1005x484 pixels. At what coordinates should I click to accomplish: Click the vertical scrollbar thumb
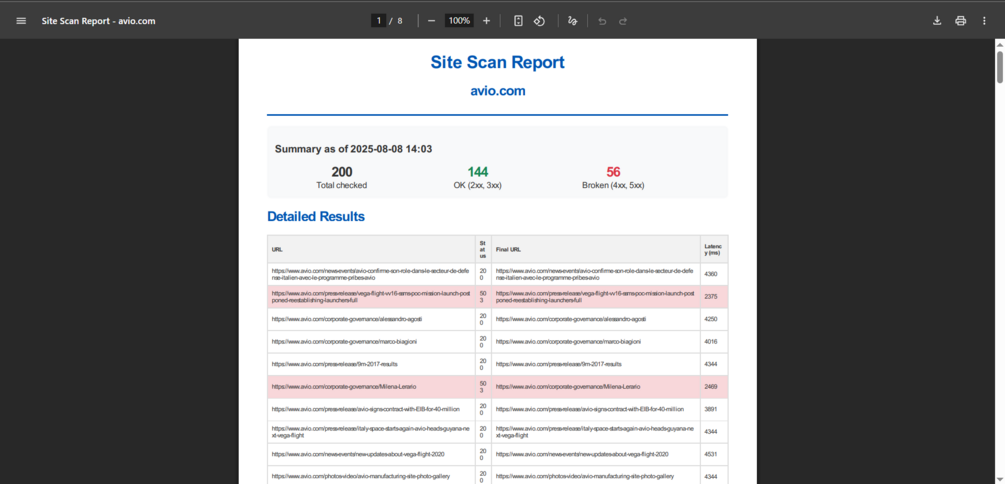[x=999, y=67]
